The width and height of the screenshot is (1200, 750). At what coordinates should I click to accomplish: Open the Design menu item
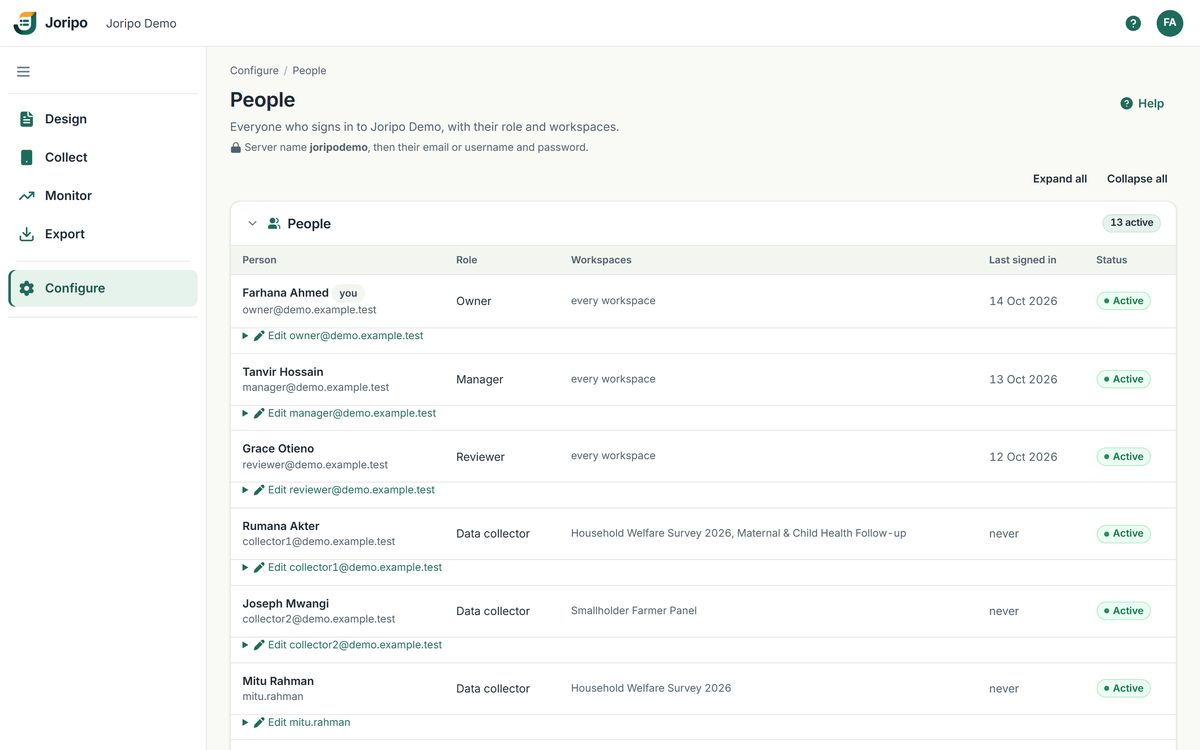pyautogui.click(x=103, y=119)
